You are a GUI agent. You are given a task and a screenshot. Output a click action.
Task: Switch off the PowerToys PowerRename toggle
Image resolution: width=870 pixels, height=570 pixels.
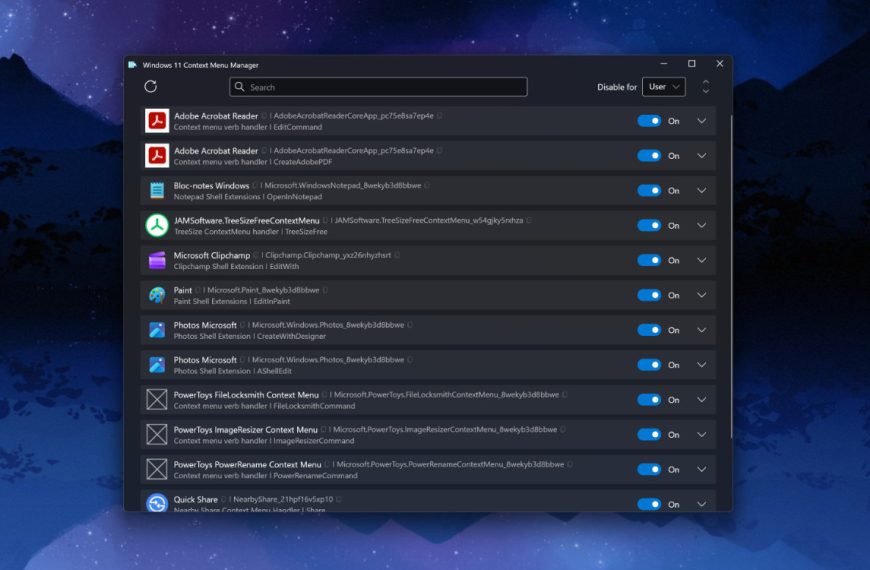(x=649, y=470)
